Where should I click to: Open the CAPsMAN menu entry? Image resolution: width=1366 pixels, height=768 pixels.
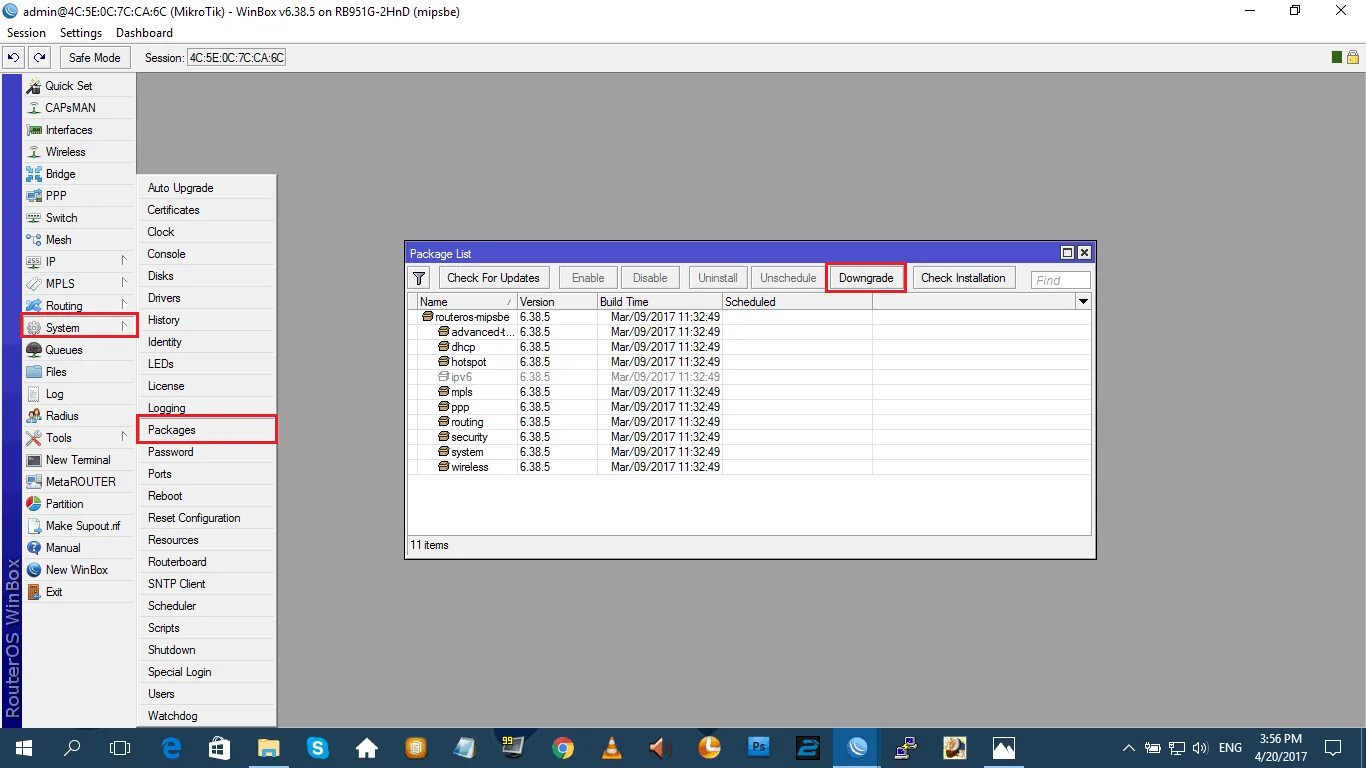(x=79, y=108)
